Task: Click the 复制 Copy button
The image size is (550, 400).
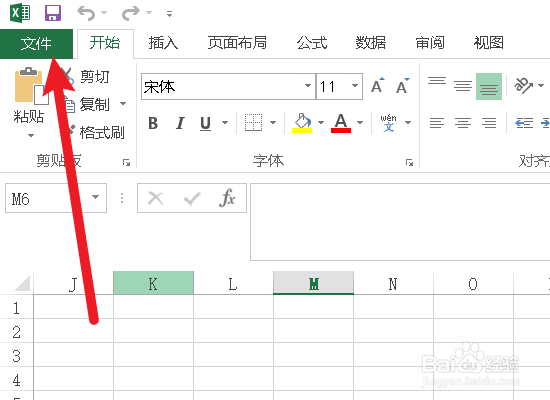Action: pyautogui.click(x=87, y=104)
